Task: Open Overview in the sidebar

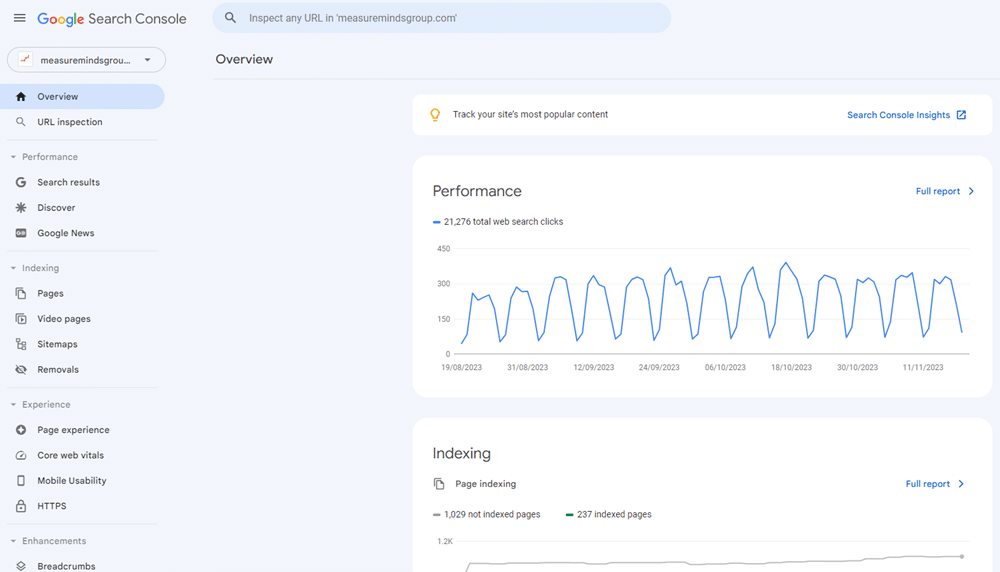Action: coord(82,96)
